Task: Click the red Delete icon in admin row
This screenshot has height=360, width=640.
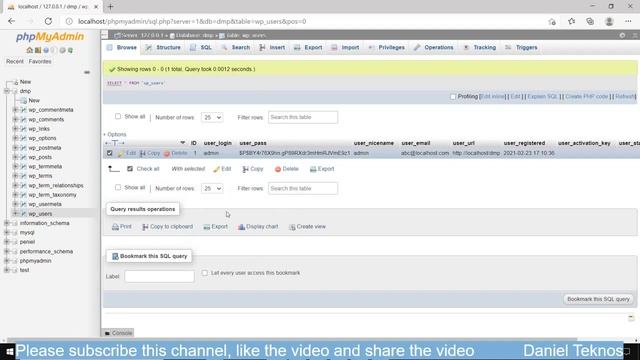Action: click(167, 153)
